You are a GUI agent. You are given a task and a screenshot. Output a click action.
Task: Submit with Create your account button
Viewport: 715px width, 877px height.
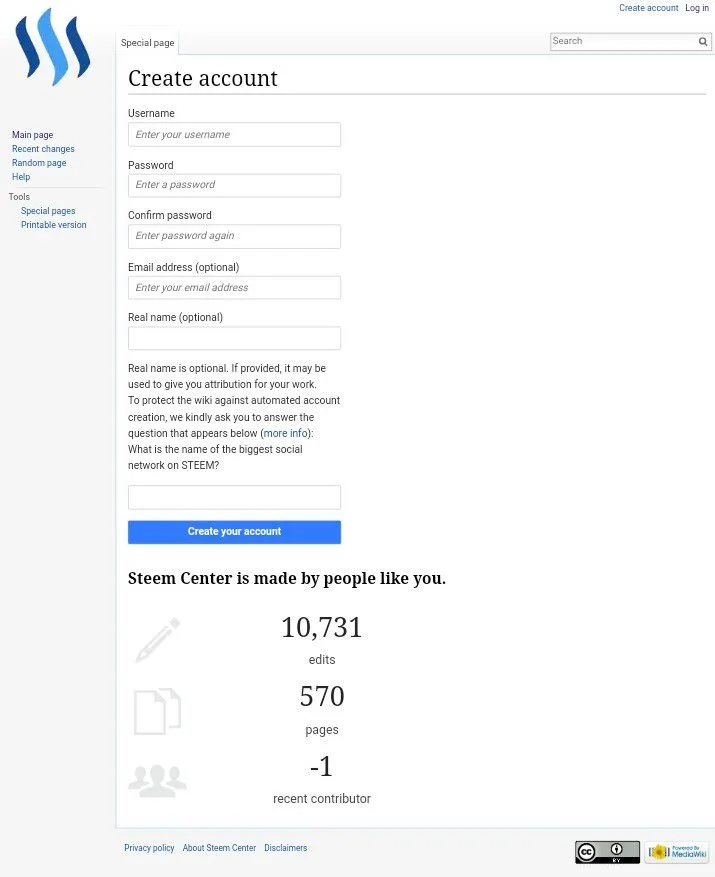tap(234, 532)
